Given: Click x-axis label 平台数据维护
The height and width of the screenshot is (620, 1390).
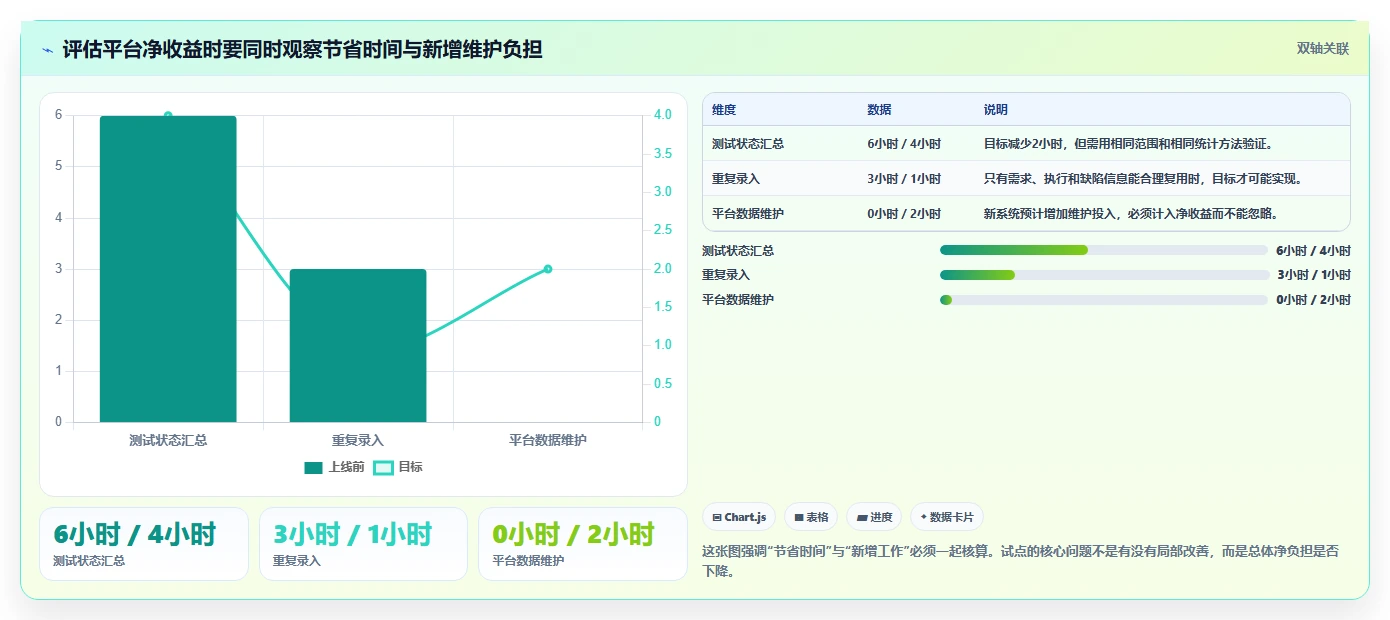Looking at the screenshot, I should pos(548,440).
